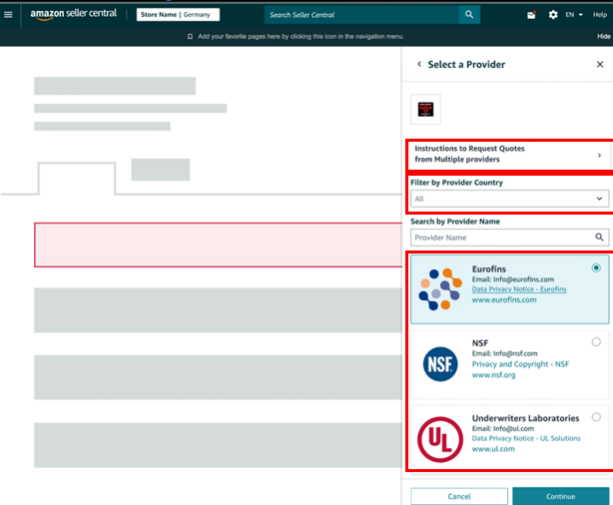Image resolution: width=613 pixels, height=505 pixels.
Task: Go back from Select a Provider
Action: click(x=419, y=64)
